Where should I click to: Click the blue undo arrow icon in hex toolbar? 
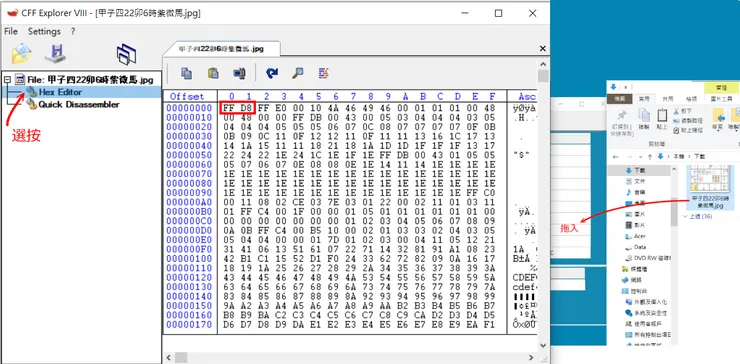click(272, 73)
